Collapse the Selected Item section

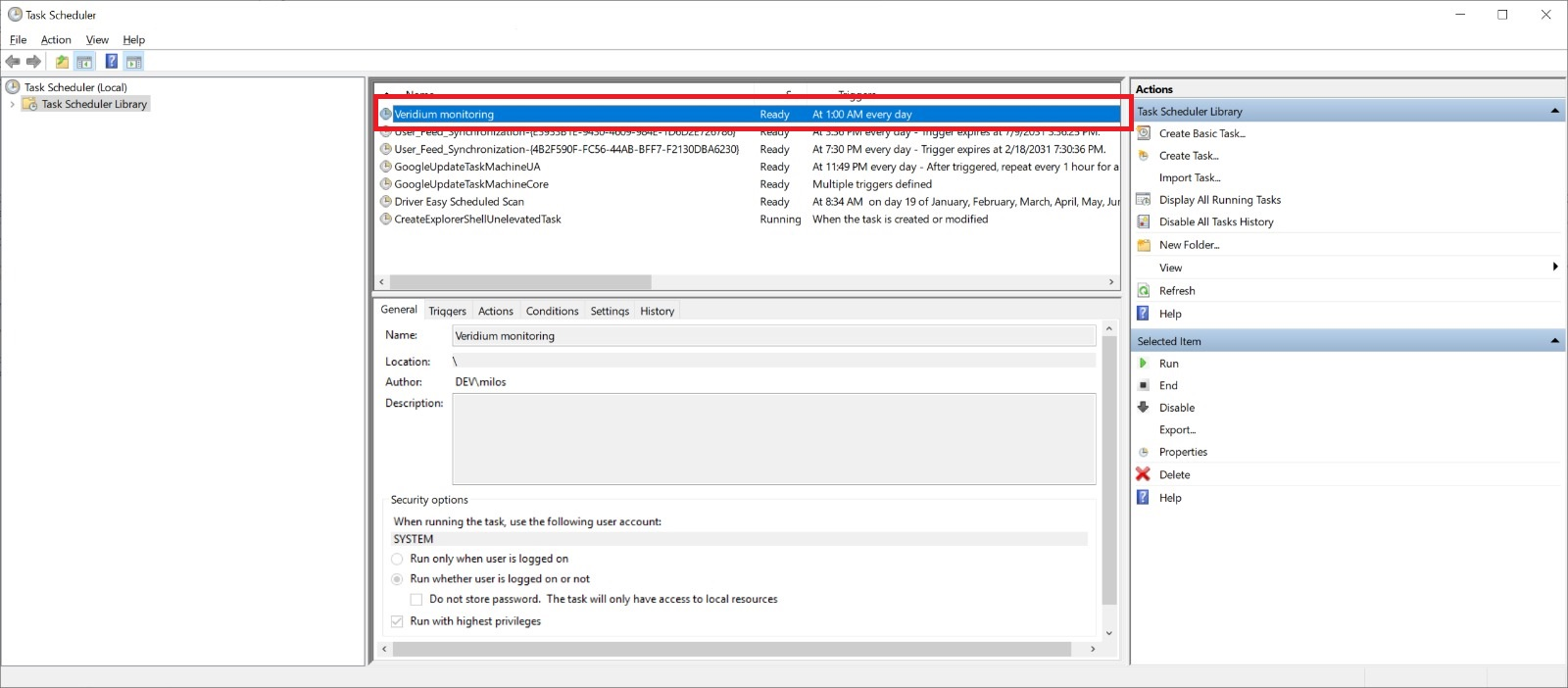click(1554, 341)
